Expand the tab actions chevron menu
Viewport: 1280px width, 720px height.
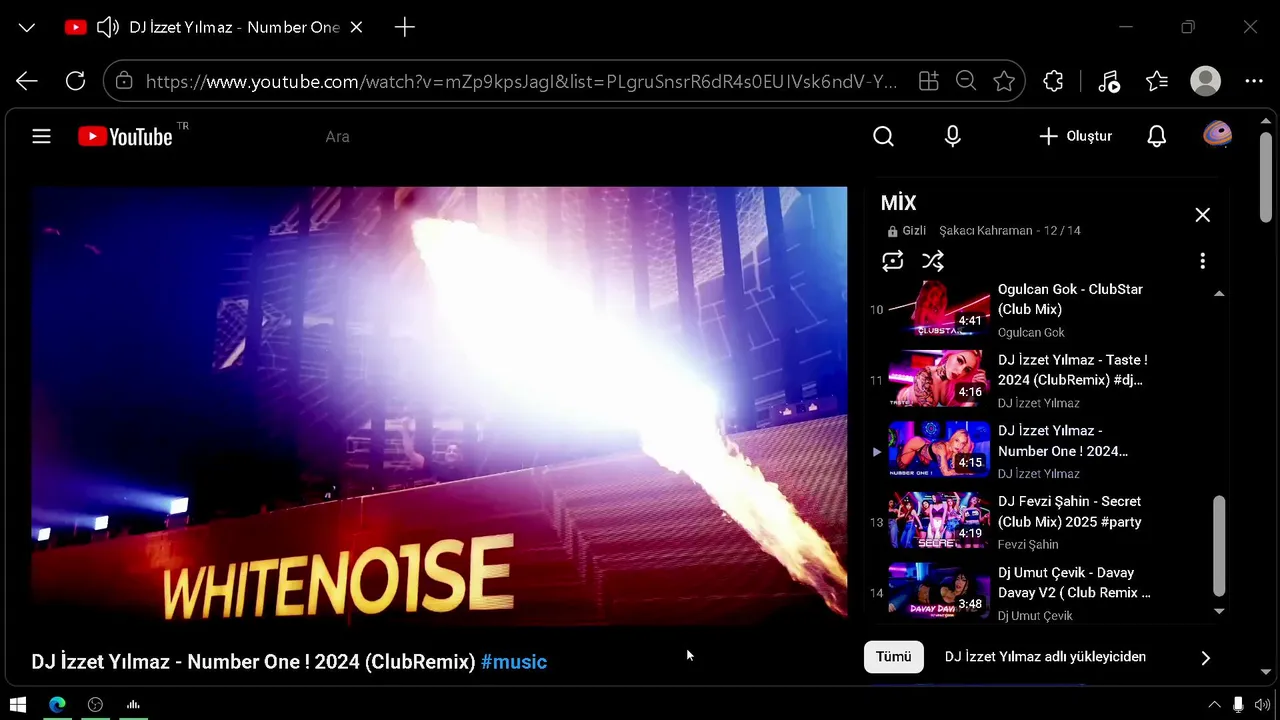[27, 28]
